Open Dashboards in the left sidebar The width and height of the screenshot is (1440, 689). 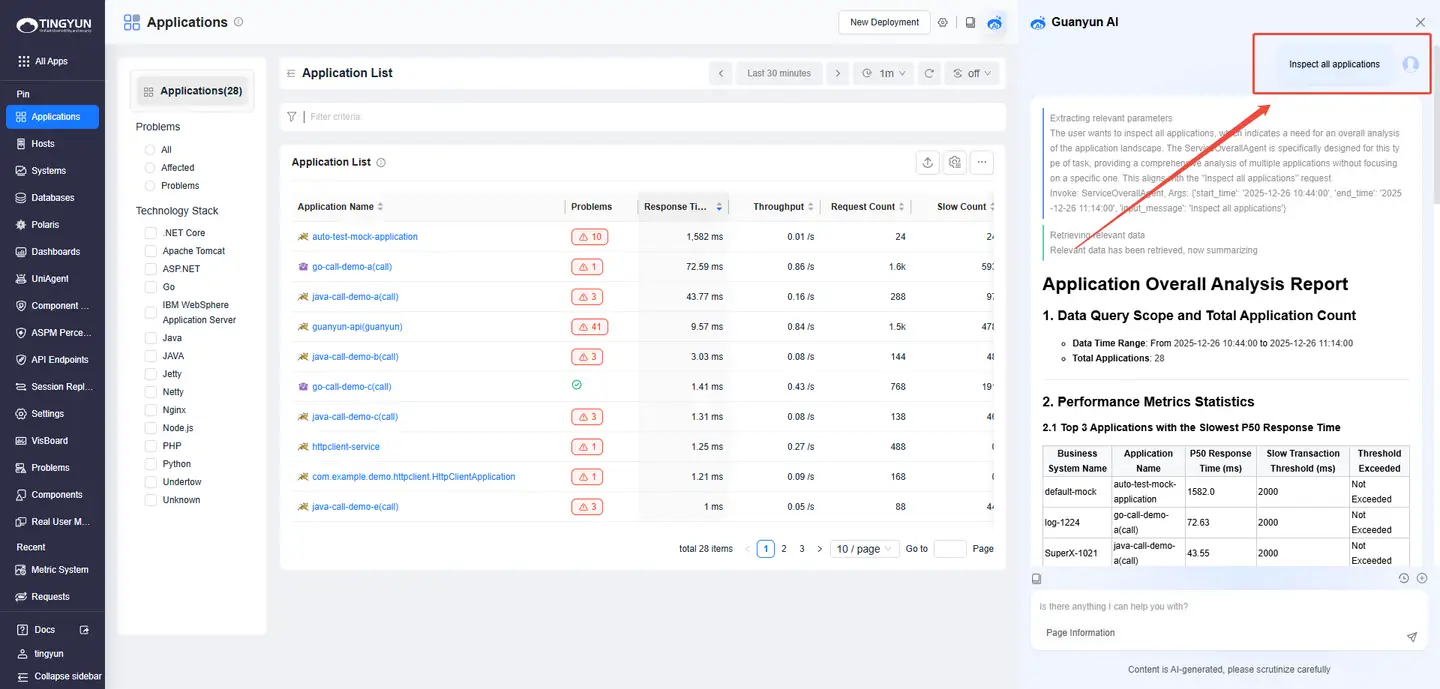tap(55, 252)
